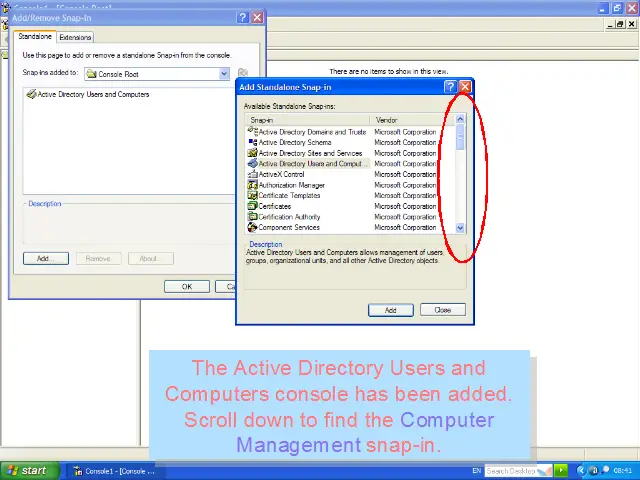Choose the Active Directory Sites and Services icon
Image resolution: width=640 pixels, height=480 pixels.
coord(253,153)
